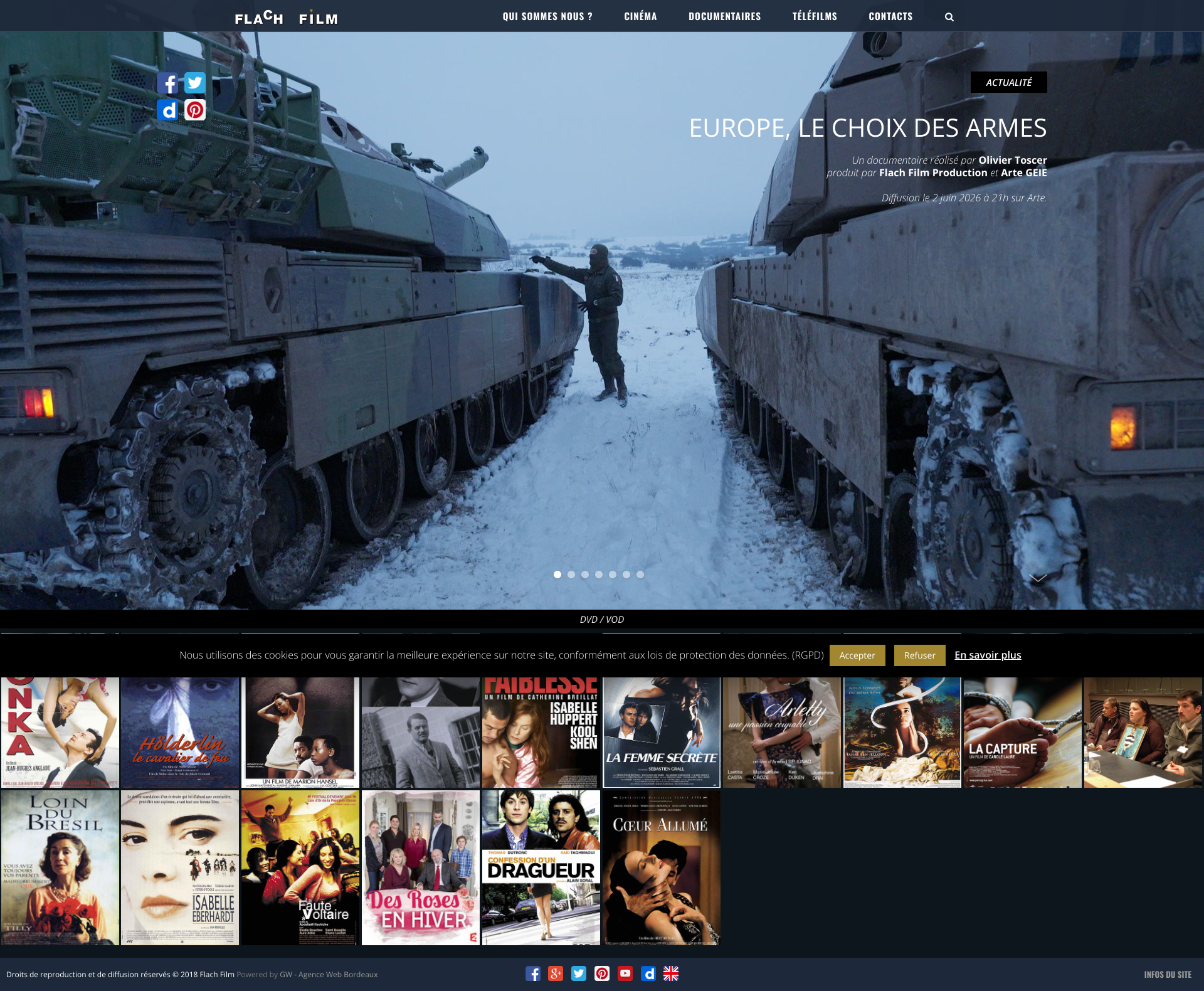The image size is (1204, 991).
Task: Select second slideshow dot
Action: coord(571,575)
